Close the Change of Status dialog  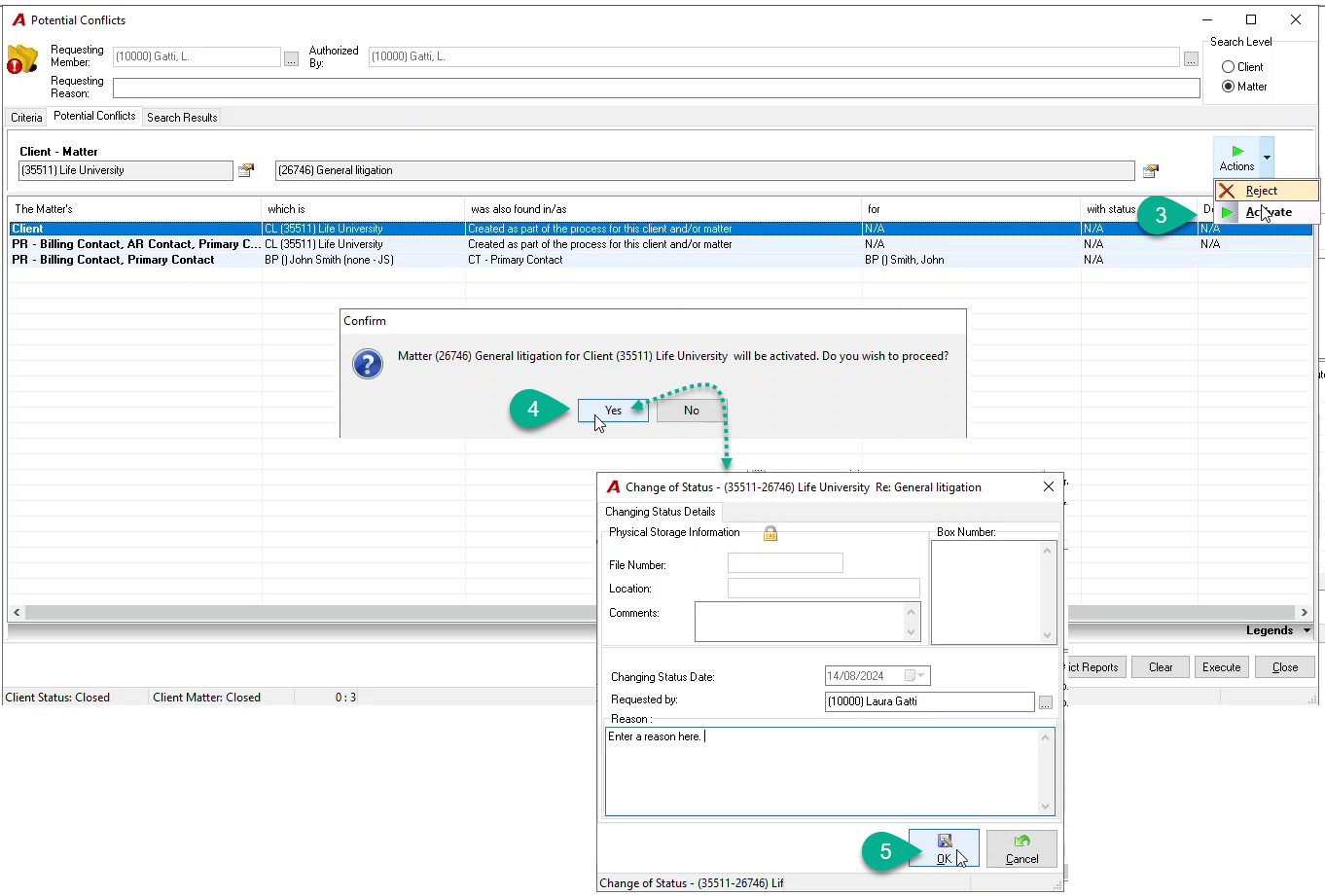[1049, 486]
